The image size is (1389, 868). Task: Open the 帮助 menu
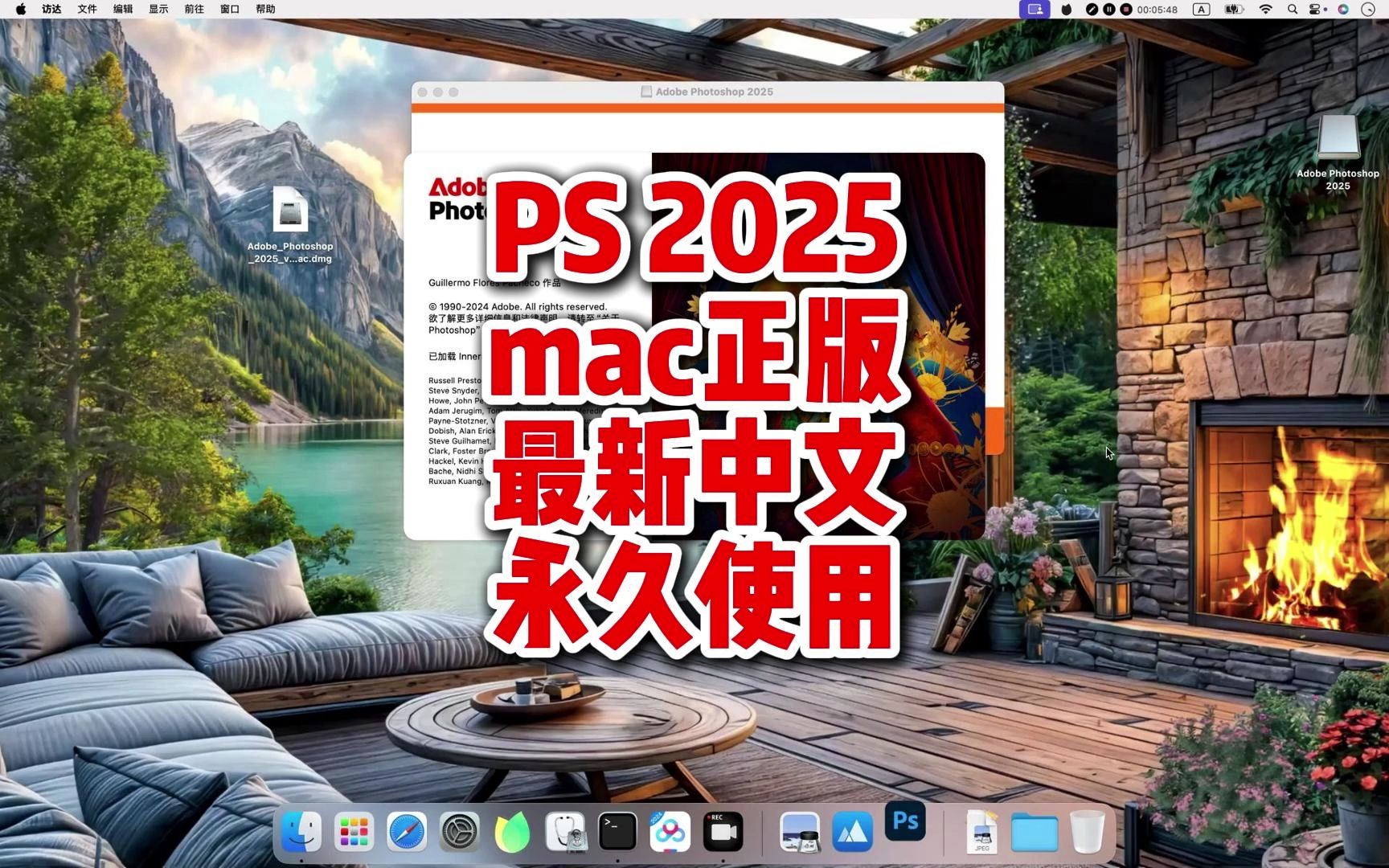[265, 9]
